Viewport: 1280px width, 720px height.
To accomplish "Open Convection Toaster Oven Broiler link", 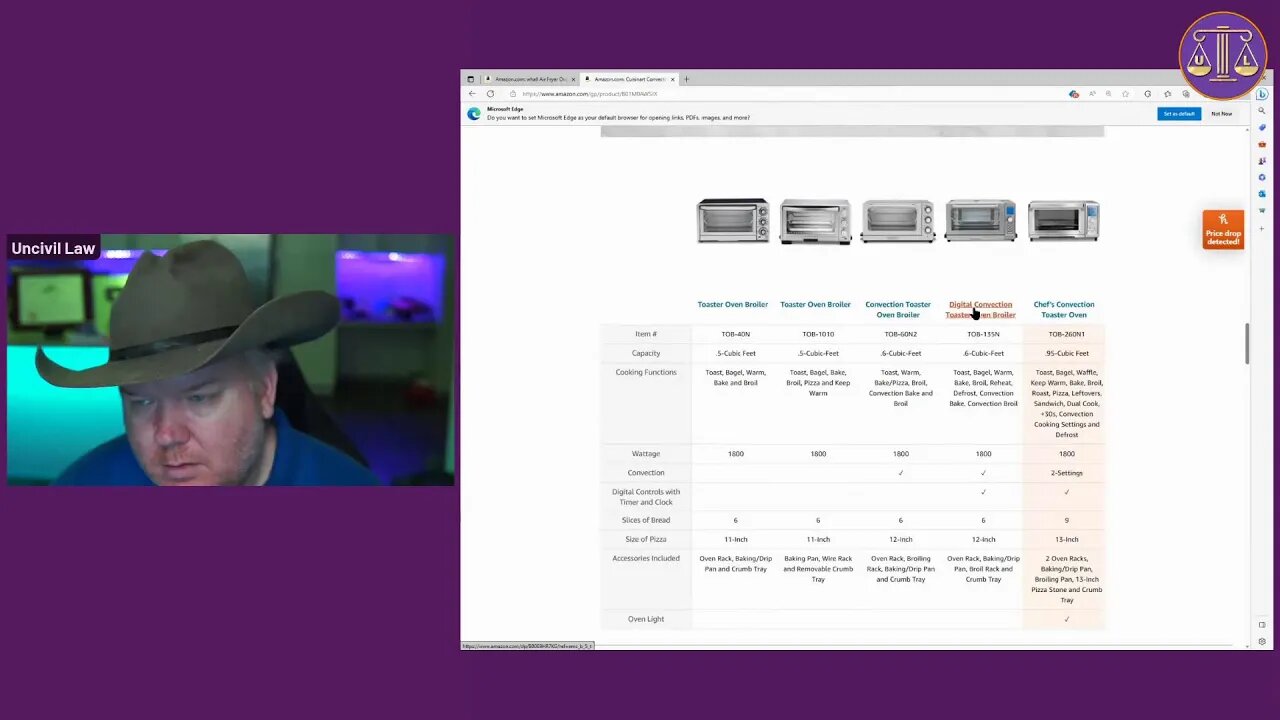I will click(x=898, y=309).
